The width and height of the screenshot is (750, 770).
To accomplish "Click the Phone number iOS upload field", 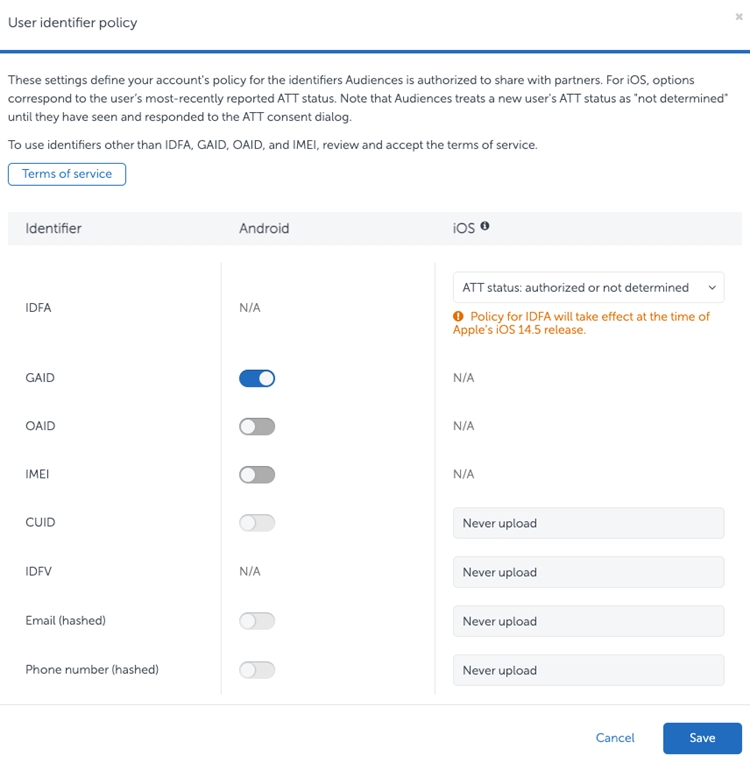I will (588, 670).
